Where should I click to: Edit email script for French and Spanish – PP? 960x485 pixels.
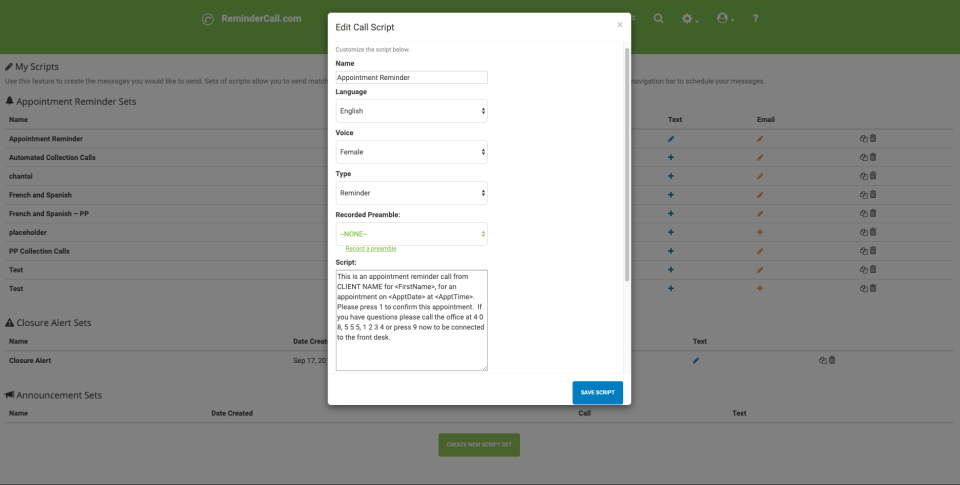click(760, 214)
